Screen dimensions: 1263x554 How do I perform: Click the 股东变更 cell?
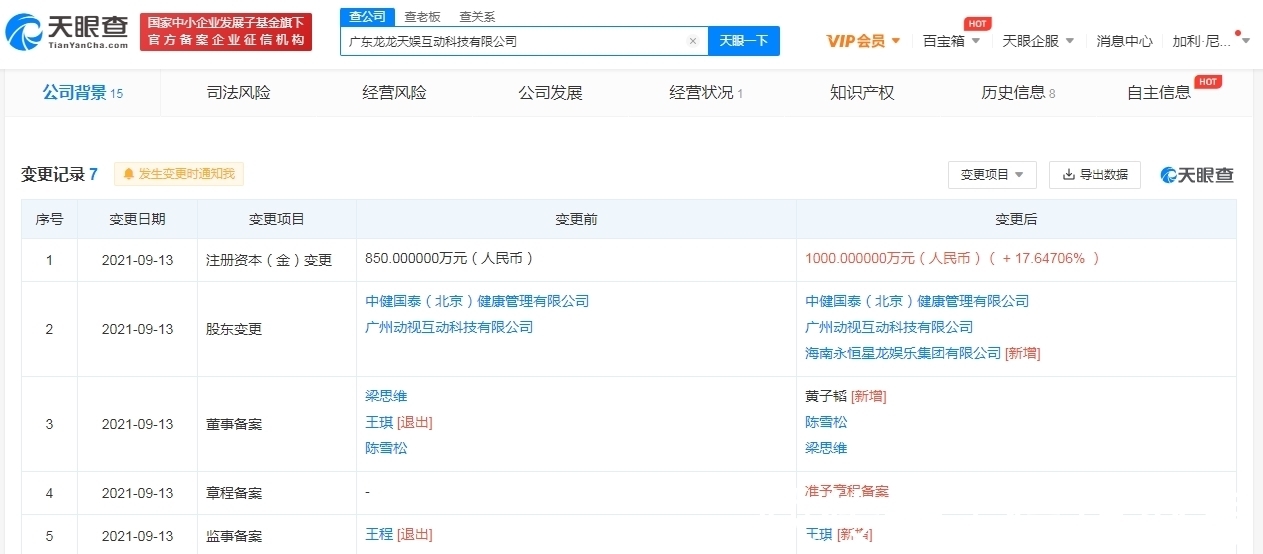click(277, 329)
